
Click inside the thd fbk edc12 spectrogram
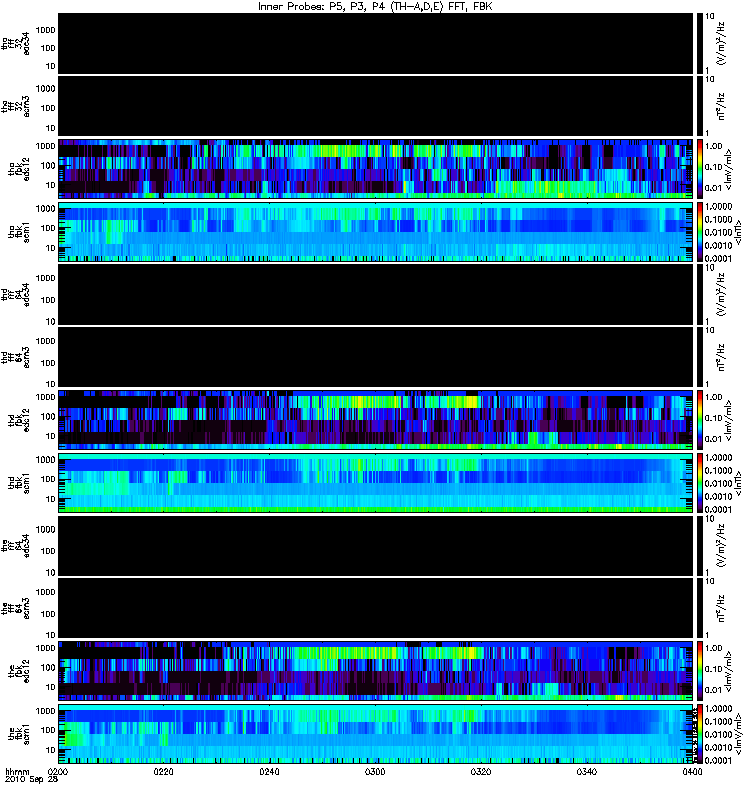376,420
